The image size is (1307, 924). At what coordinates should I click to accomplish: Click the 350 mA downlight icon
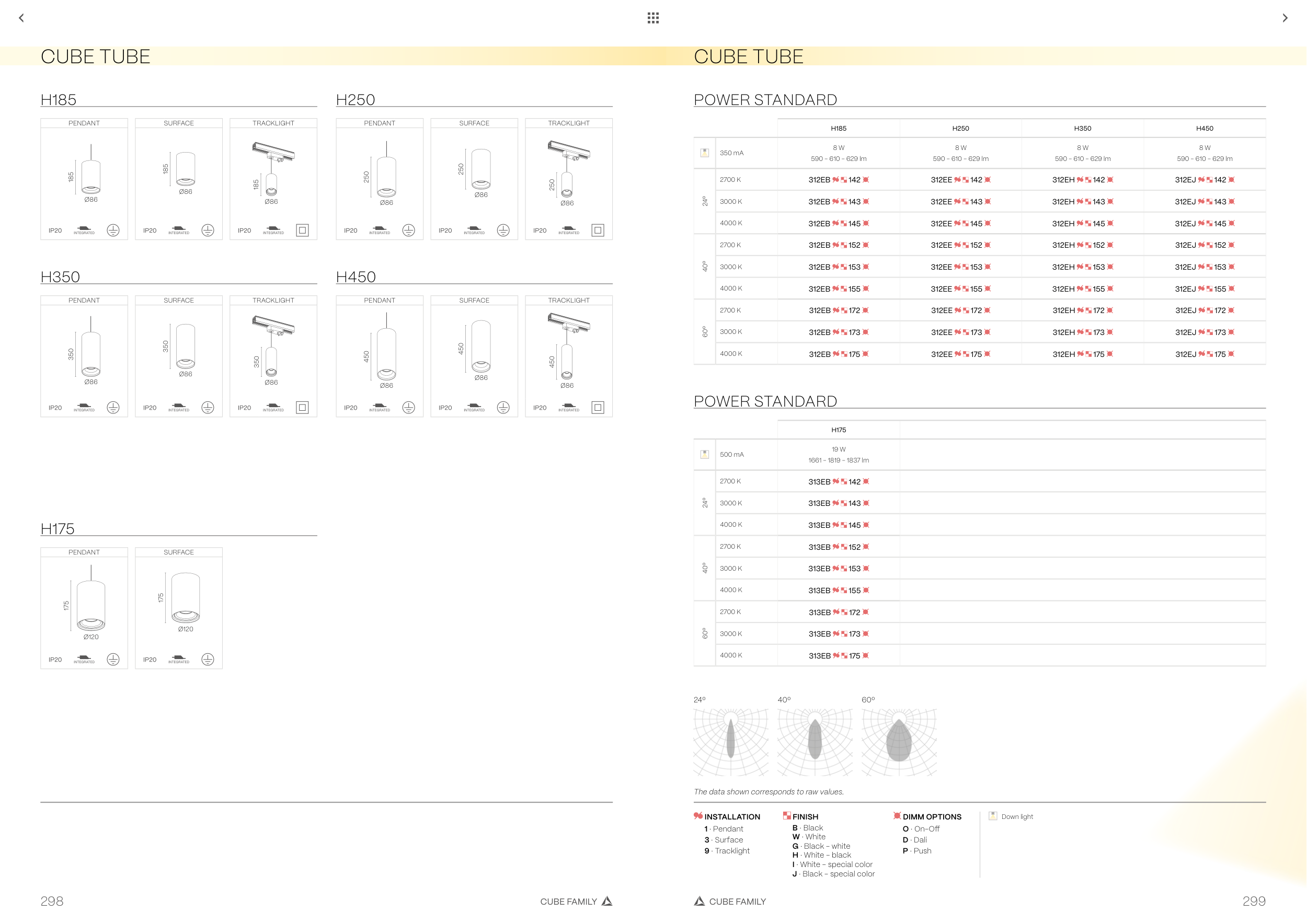tap(705, 153)
